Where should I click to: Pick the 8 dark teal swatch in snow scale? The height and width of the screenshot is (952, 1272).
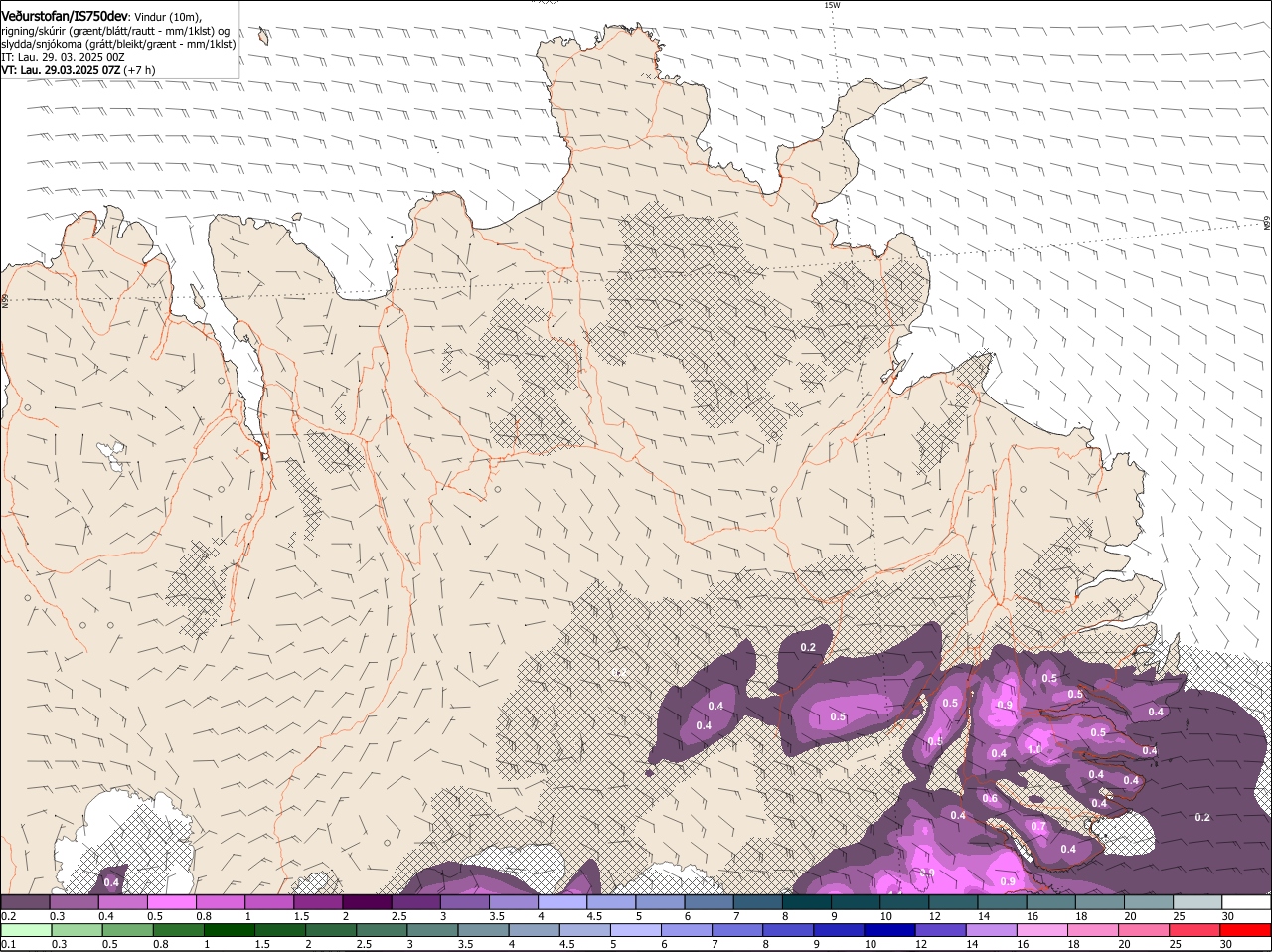pos(807,901)
